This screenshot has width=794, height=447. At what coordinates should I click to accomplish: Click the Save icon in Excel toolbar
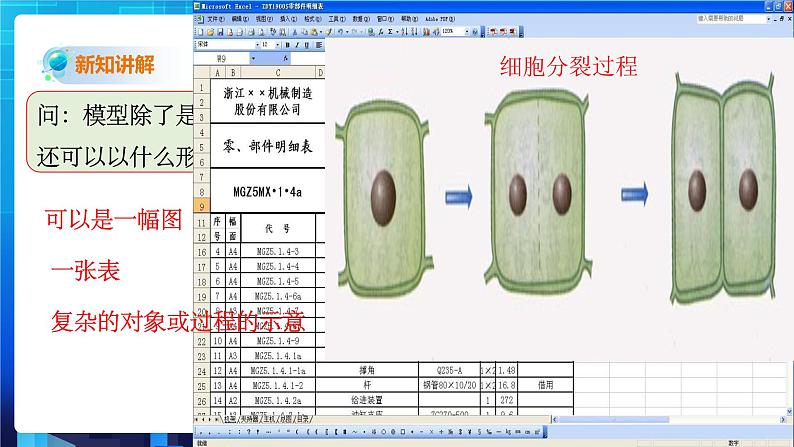tap(220, 32)
